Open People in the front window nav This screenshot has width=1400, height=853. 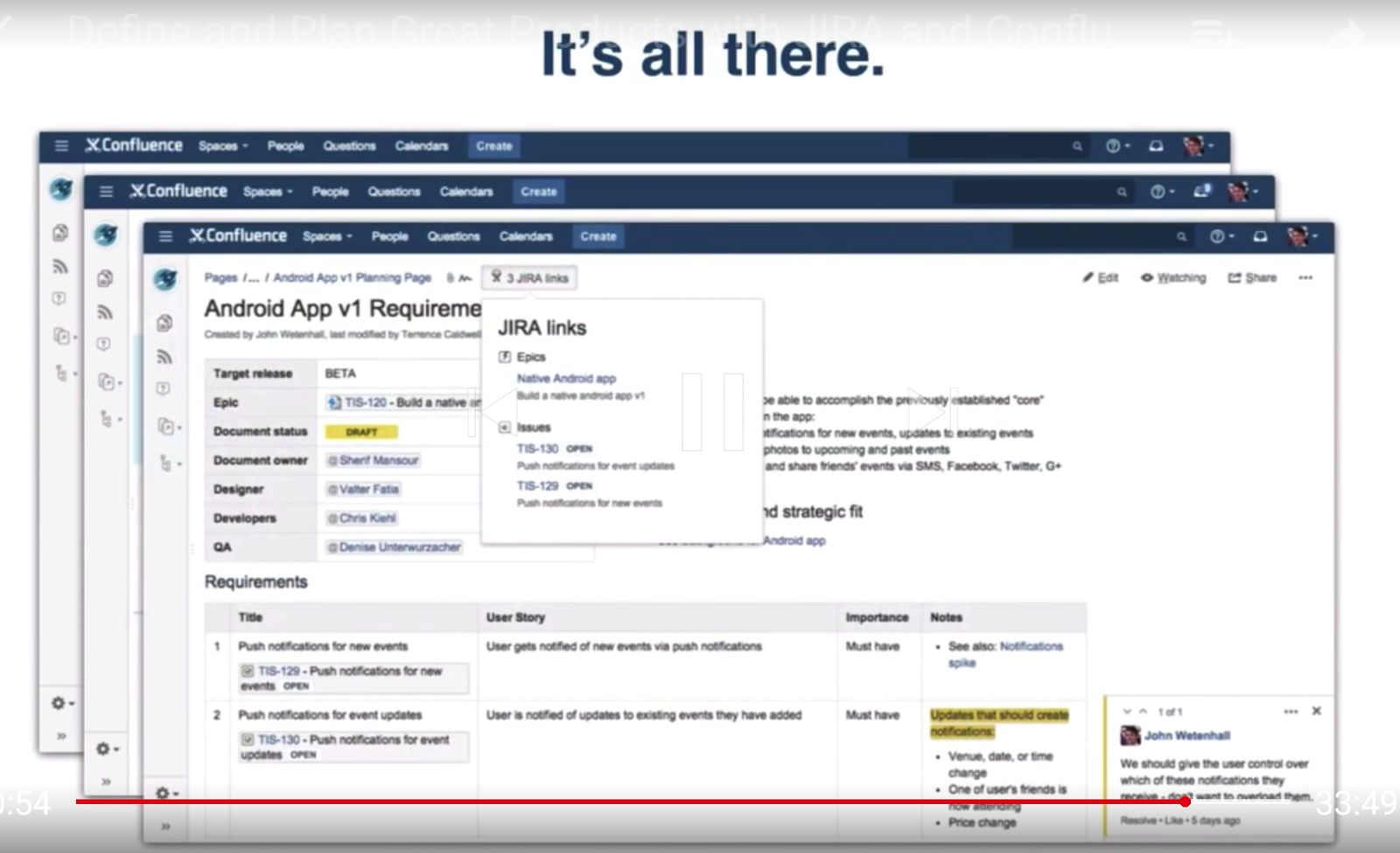tap(389, 236)
